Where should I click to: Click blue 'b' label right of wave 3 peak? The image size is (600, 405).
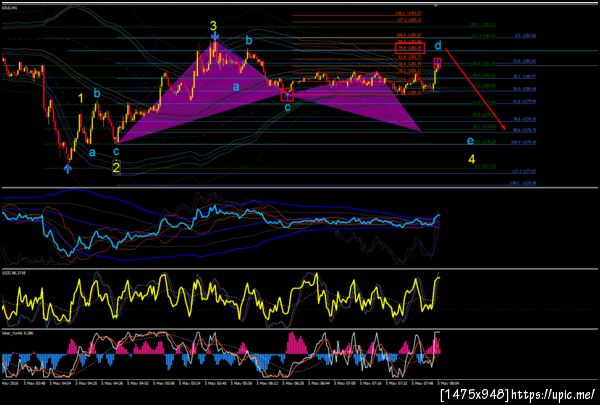pos(249,41)
